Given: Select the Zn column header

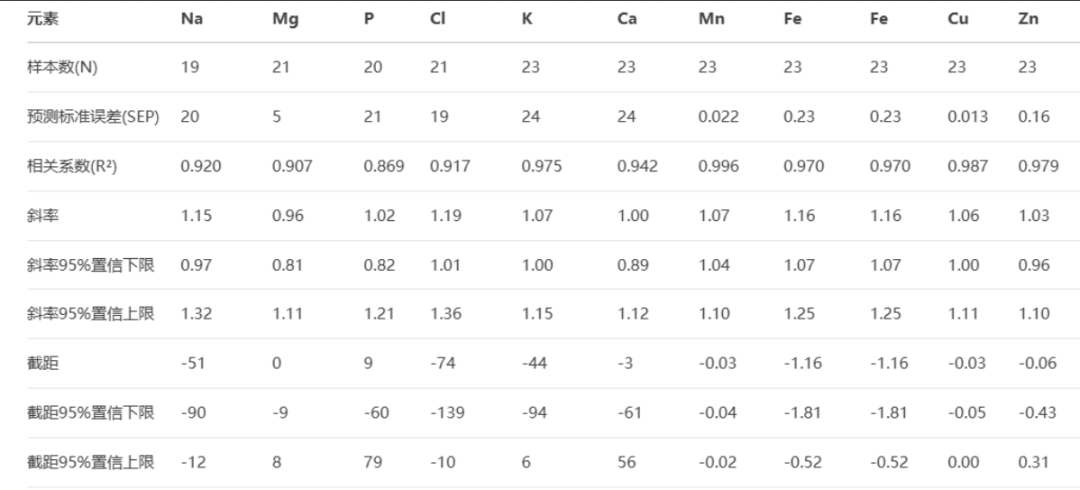Looking at the screenshot, I should click(x=1028, y=19).
